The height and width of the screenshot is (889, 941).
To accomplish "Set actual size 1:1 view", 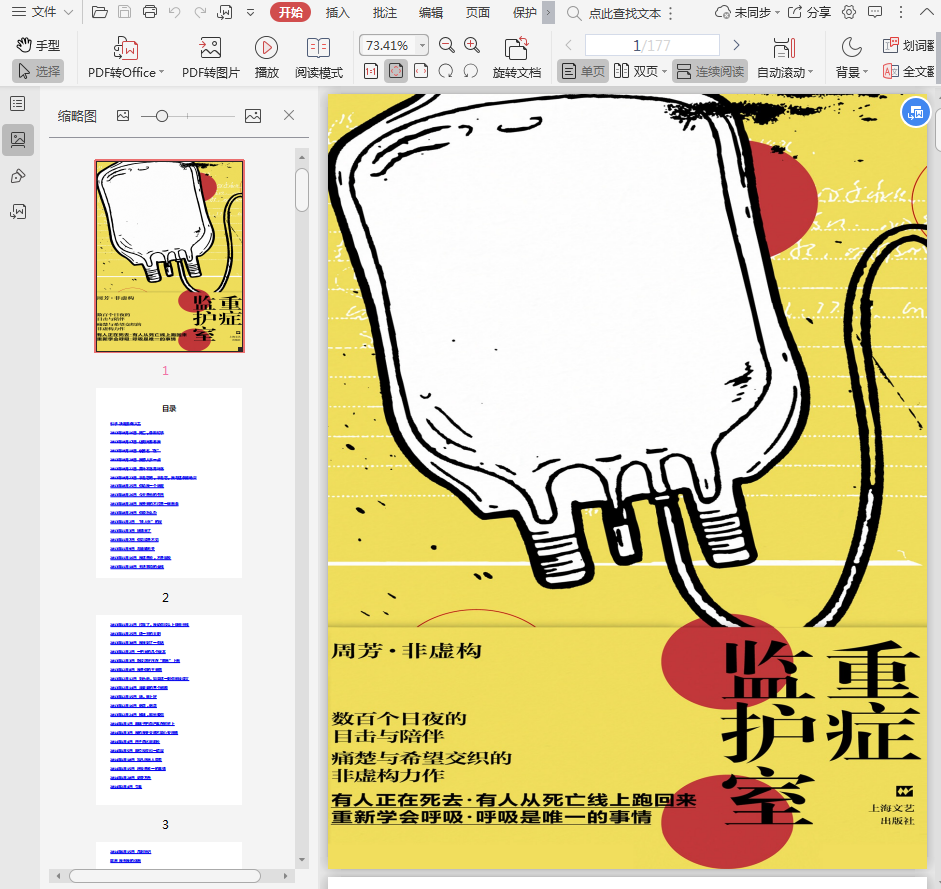I will point(371,71).
